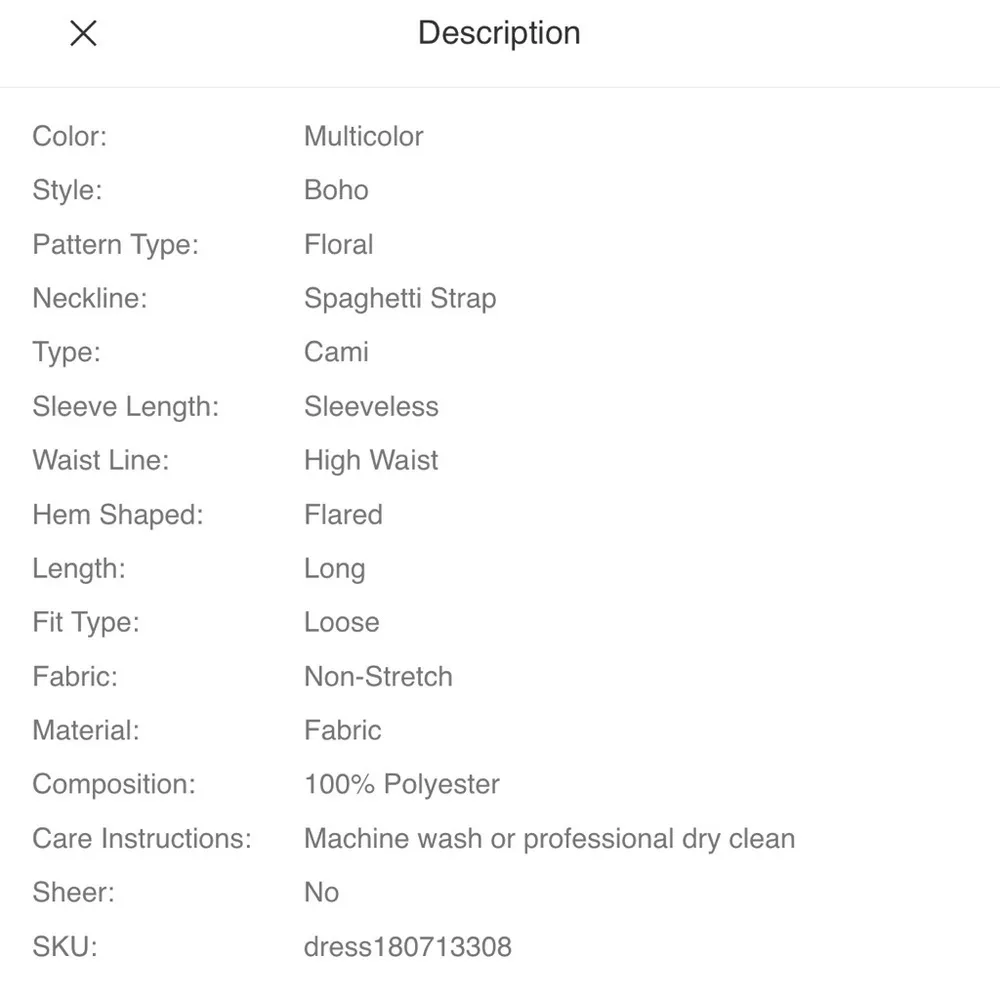This screenshot has height=1000, width=1000.
Task: Close the Description panel with the X
Action: click(x=83, y=34)
